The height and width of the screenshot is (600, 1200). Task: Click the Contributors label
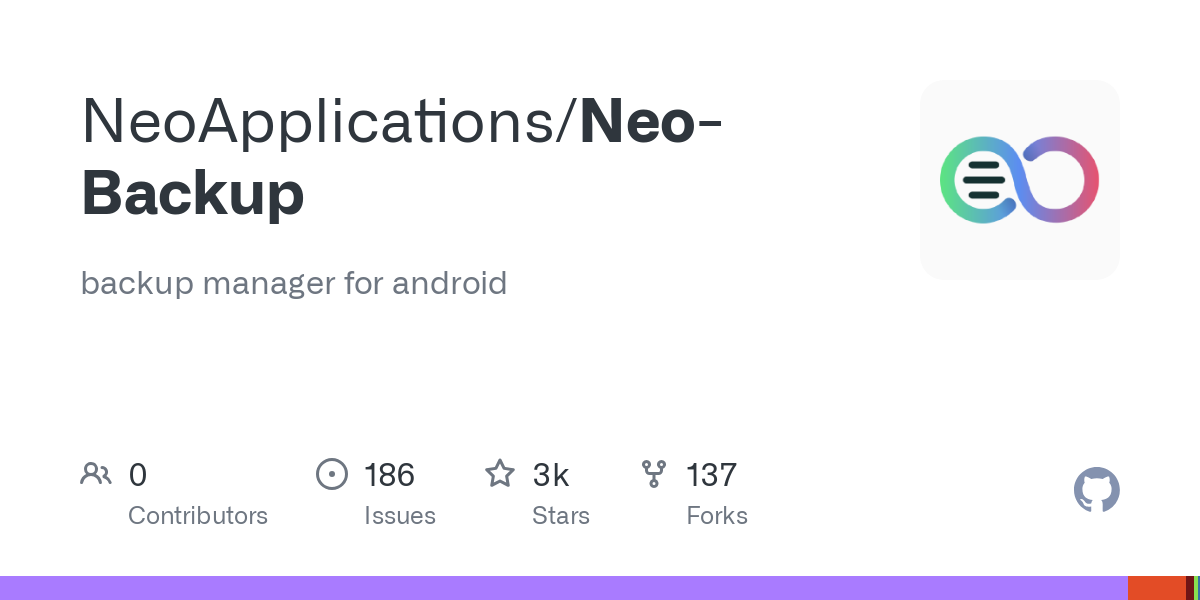click(x=198, y=516)
